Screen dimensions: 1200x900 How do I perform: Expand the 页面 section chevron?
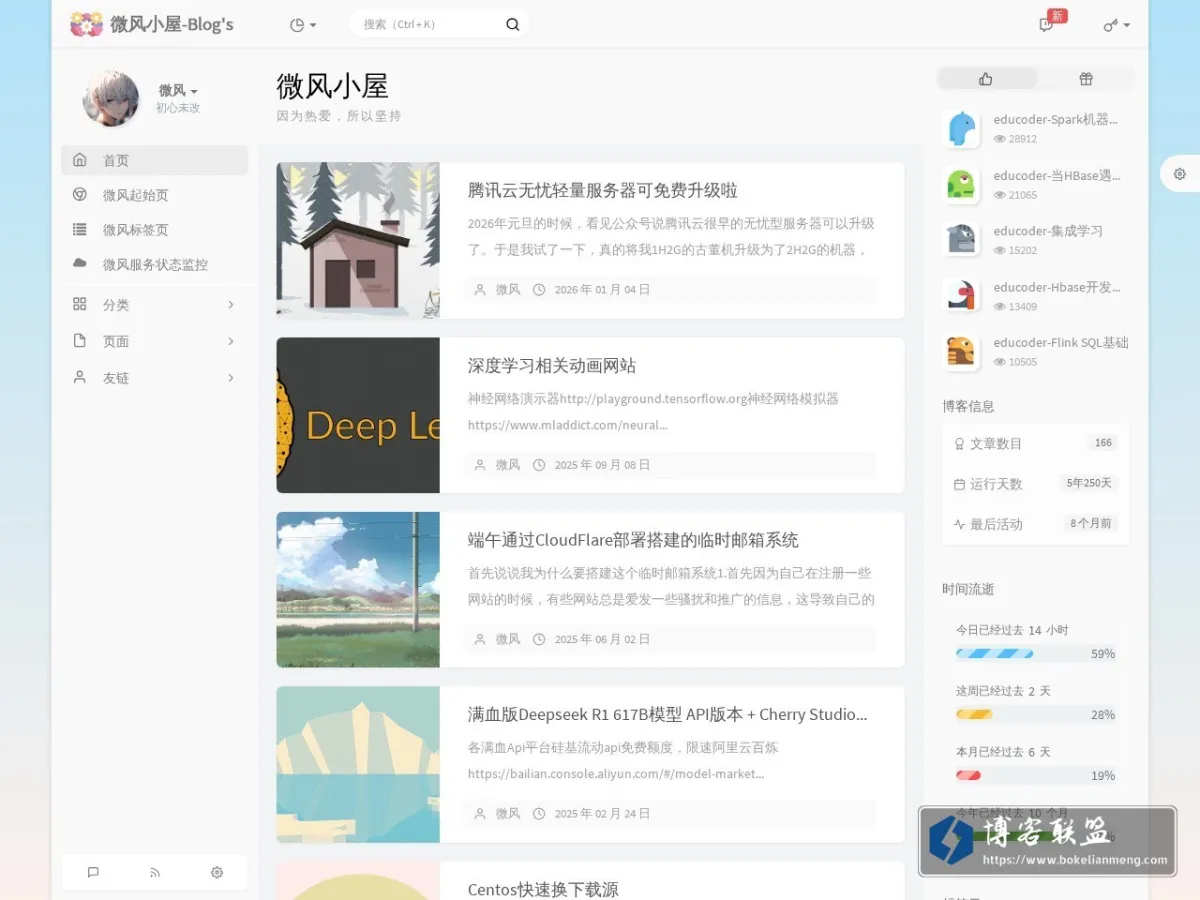tap(231, 341)
